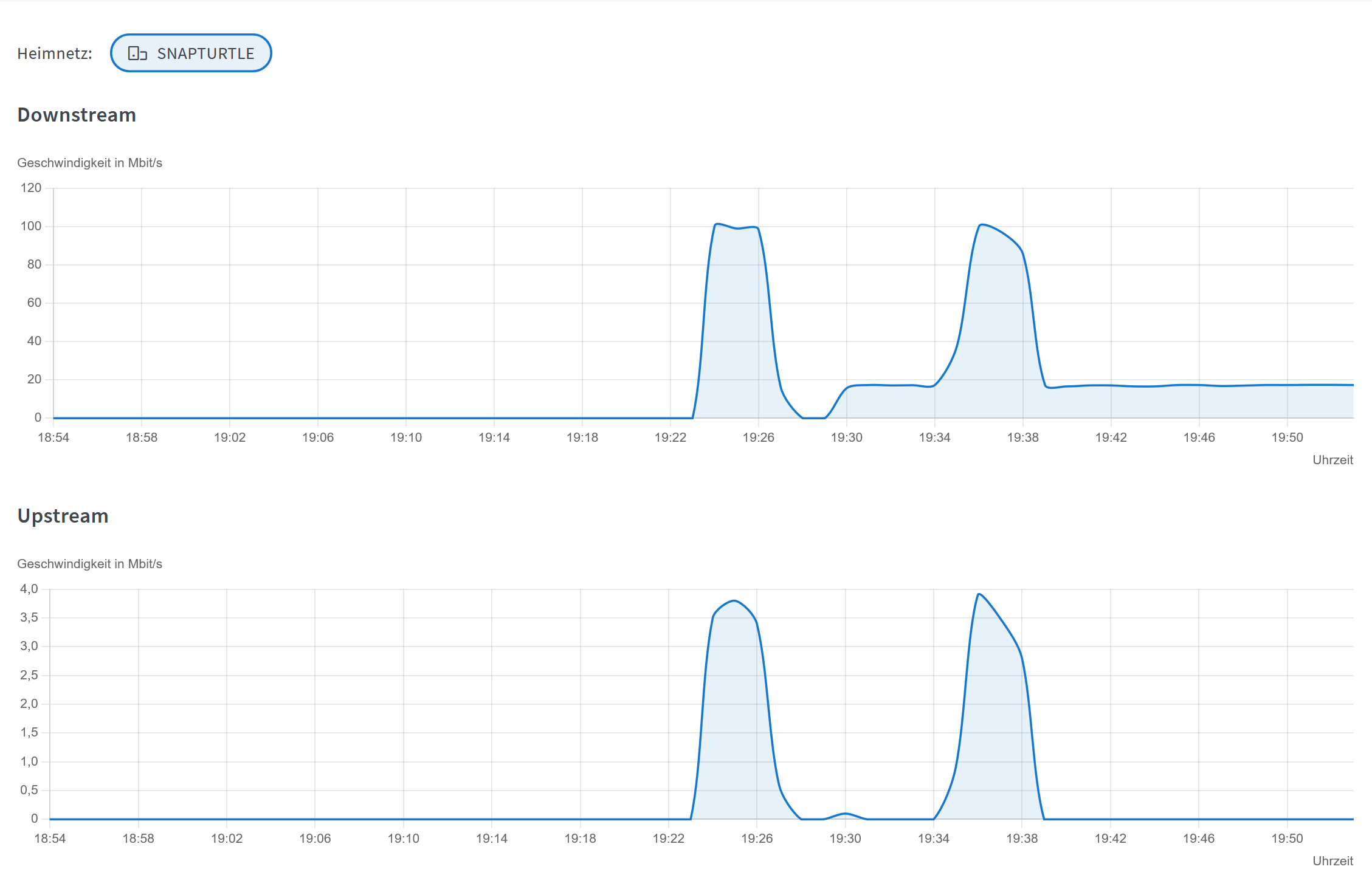Click the SNAPTURTLE home network button

coord(190,53)
